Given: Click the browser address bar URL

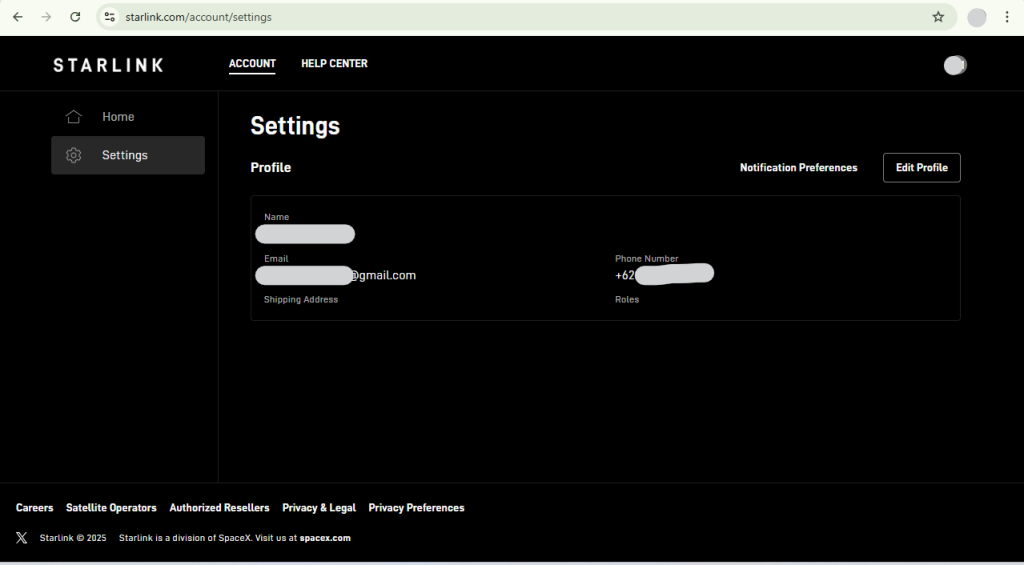Looking at the screenshot, I should [x=199, y=17].
